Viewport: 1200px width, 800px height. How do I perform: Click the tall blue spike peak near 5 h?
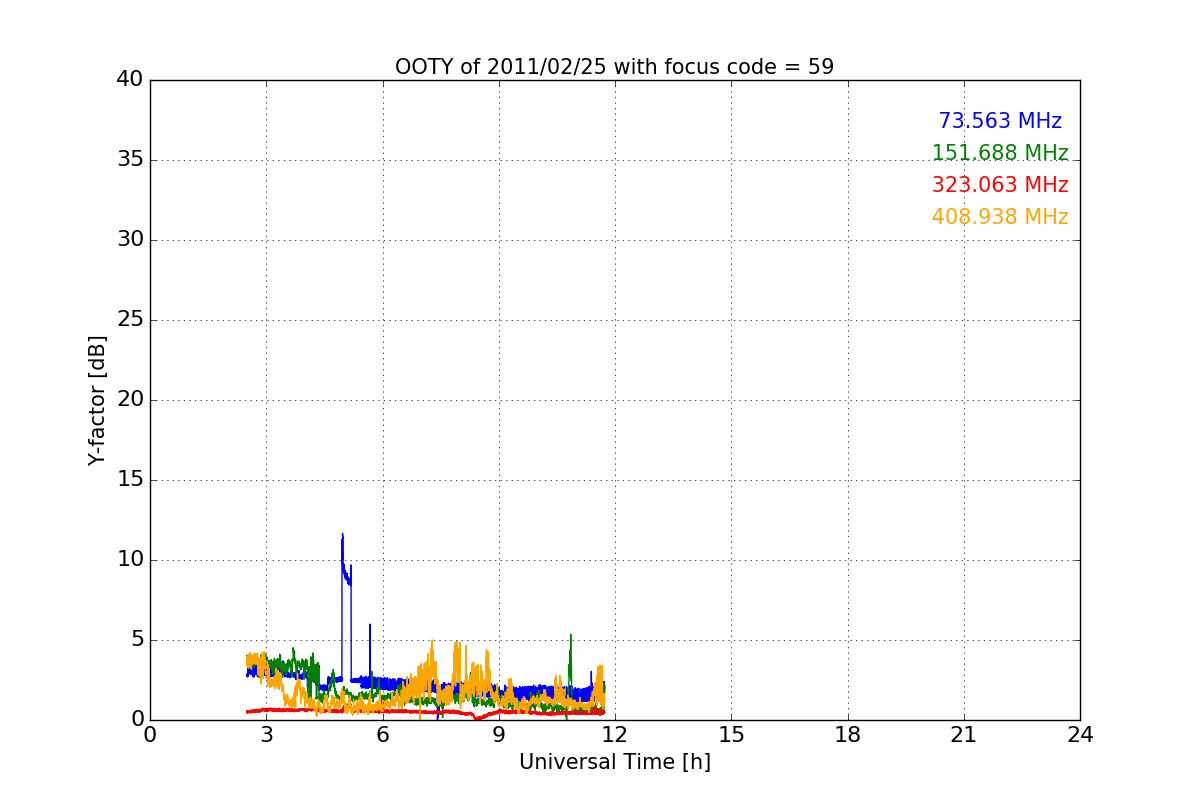click(342, 535)
